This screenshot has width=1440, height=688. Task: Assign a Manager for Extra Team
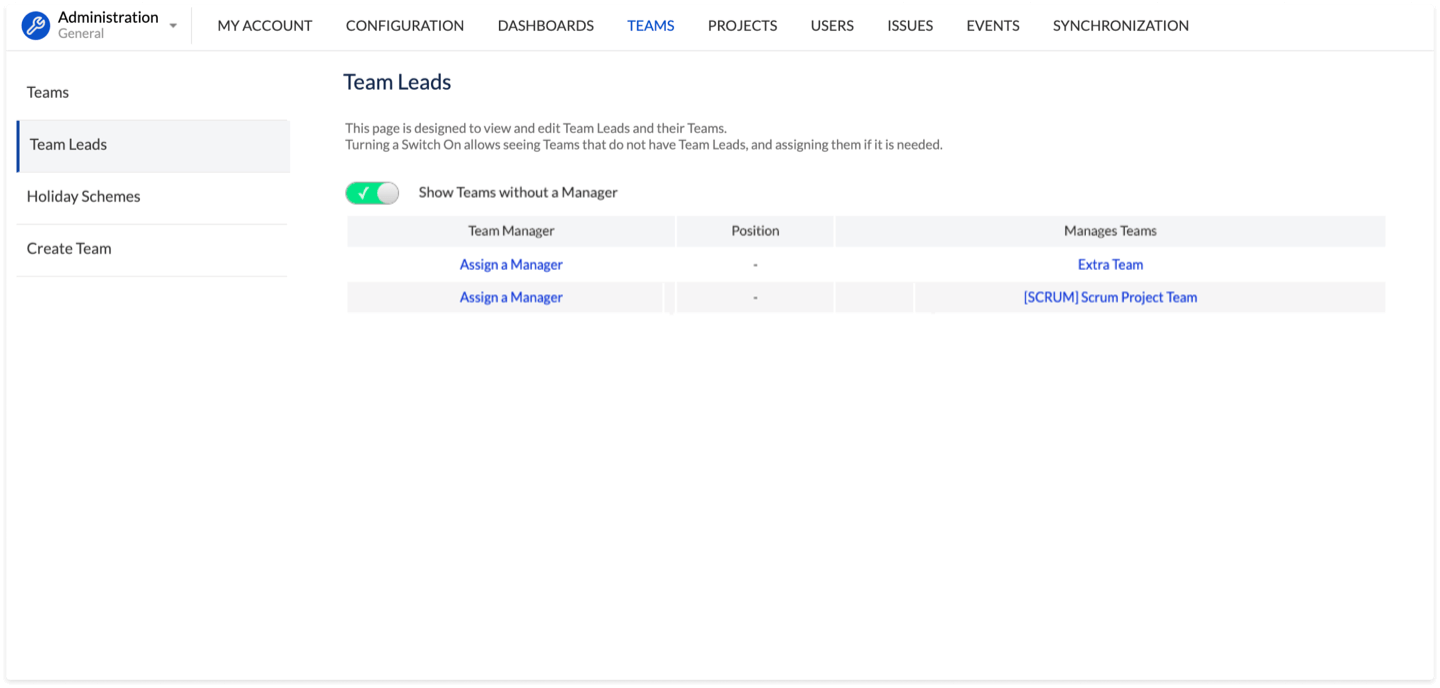(x=511, y=265)
